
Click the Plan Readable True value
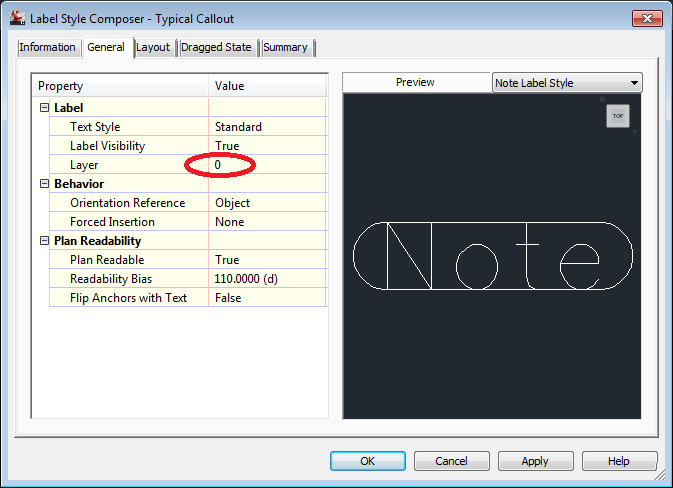click(x=266, y=260)
